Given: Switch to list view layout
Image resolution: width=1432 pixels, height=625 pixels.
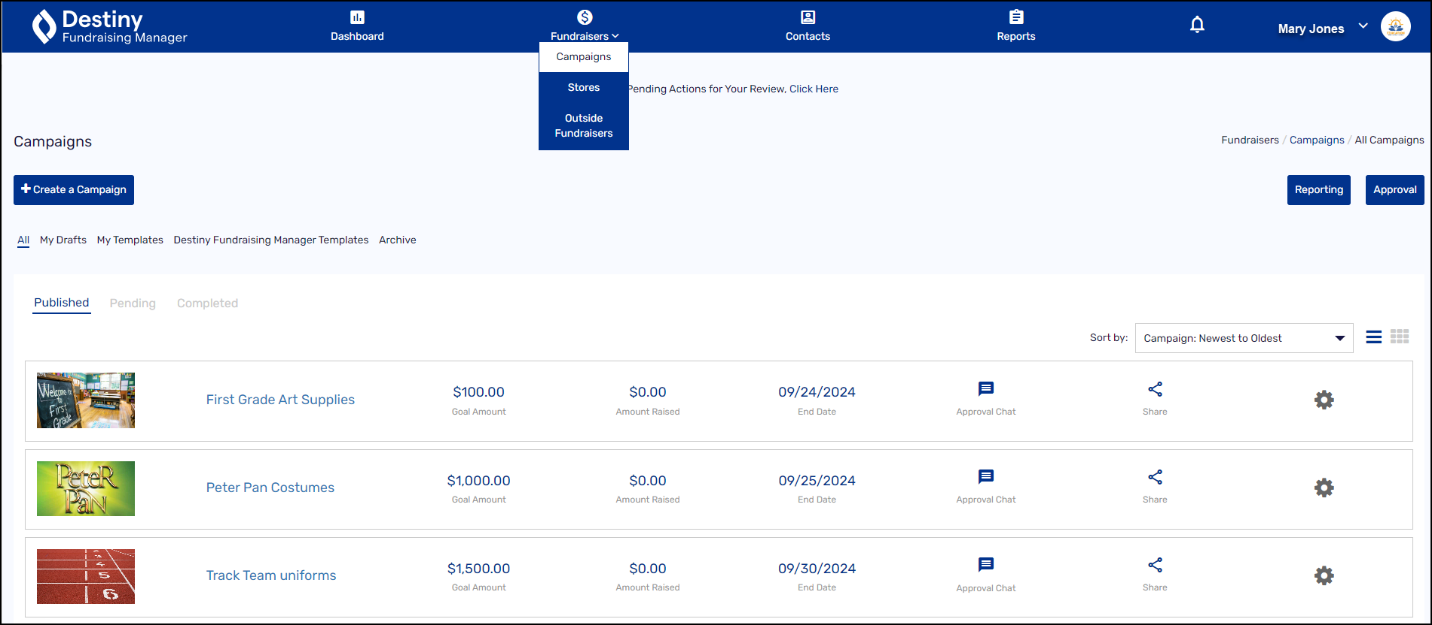Looking at the screenshot, I should pos(1374,337).
